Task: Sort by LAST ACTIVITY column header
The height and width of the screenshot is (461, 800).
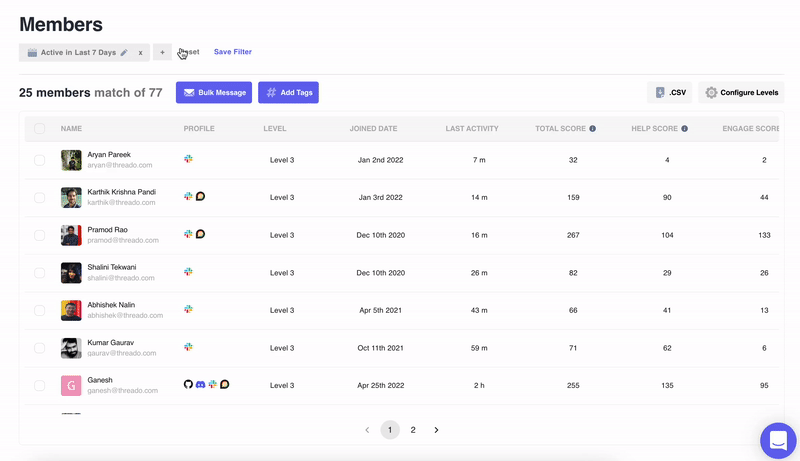Action: tap(472, 129)
